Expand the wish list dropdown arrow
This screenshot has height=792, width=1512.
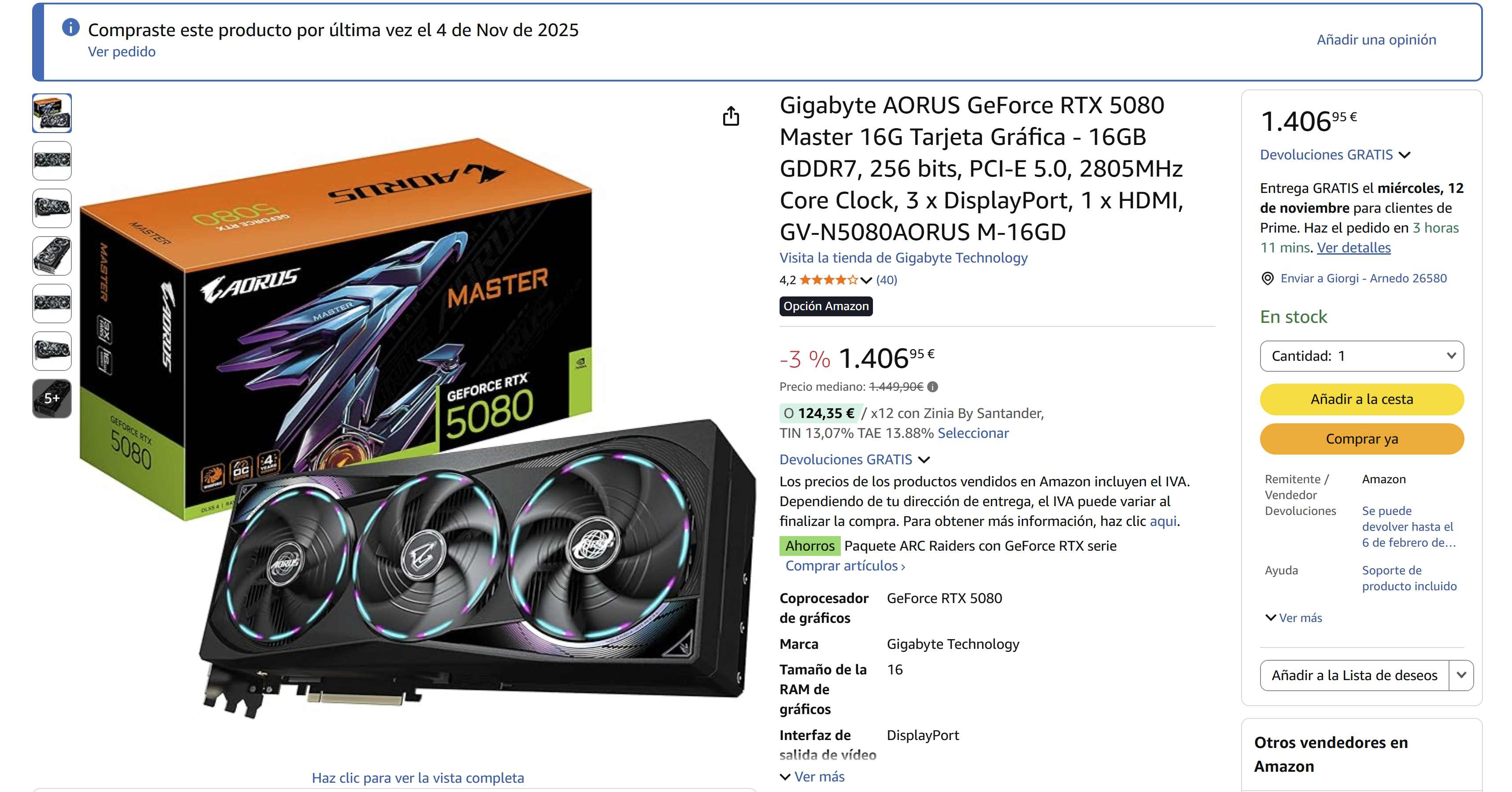pos(1461,675)
